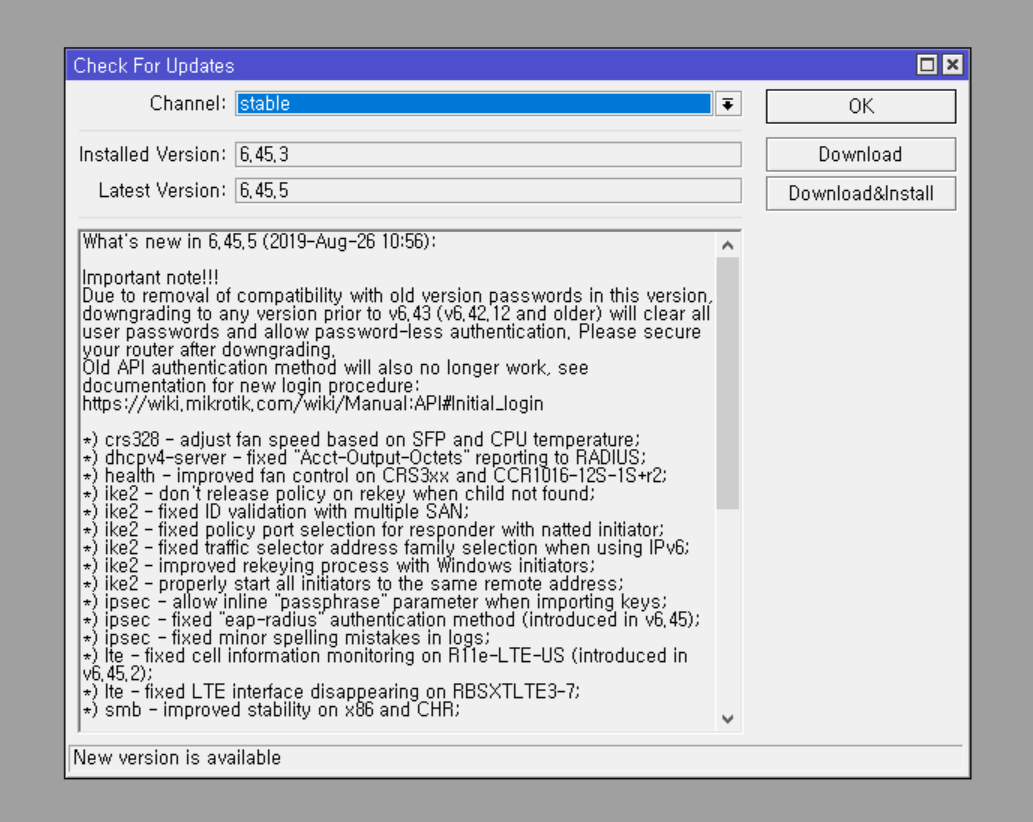Click the lte RBSXTLTE3-7 interface entry
The image size is (1033, 822).
click(331, 692)
